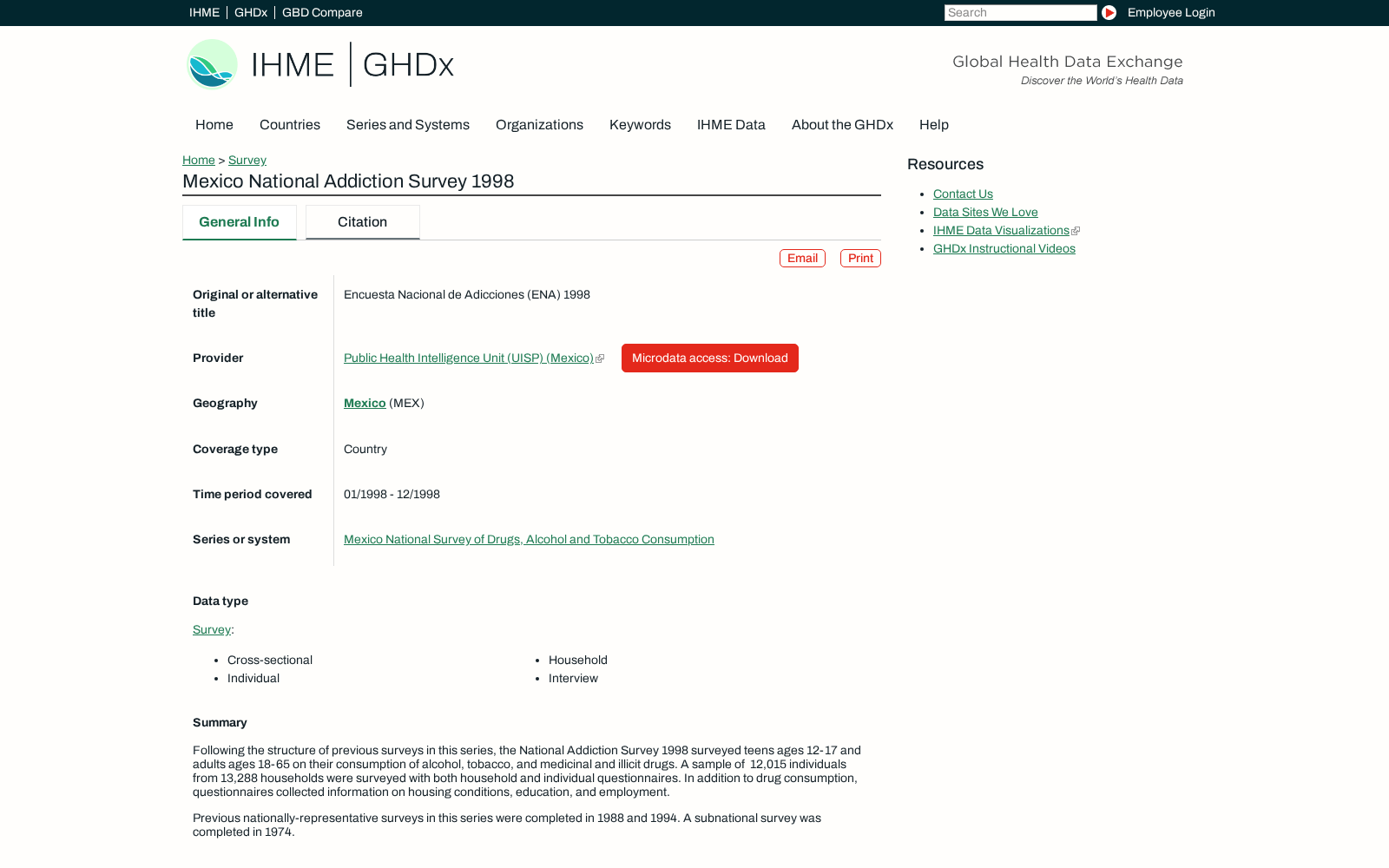
Task: Click the Original or alternative title label
Action: [x=255, y=304]
